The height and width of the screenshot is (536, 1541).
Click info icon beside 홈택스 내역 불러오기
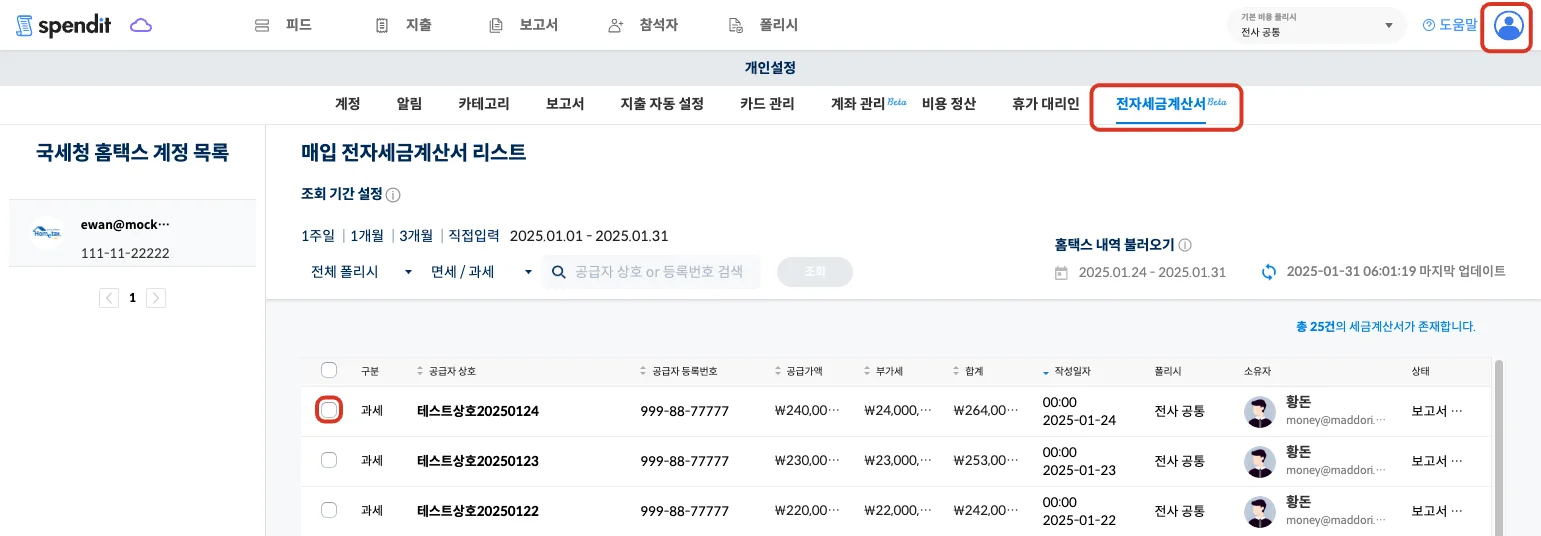pos(1185,245)
